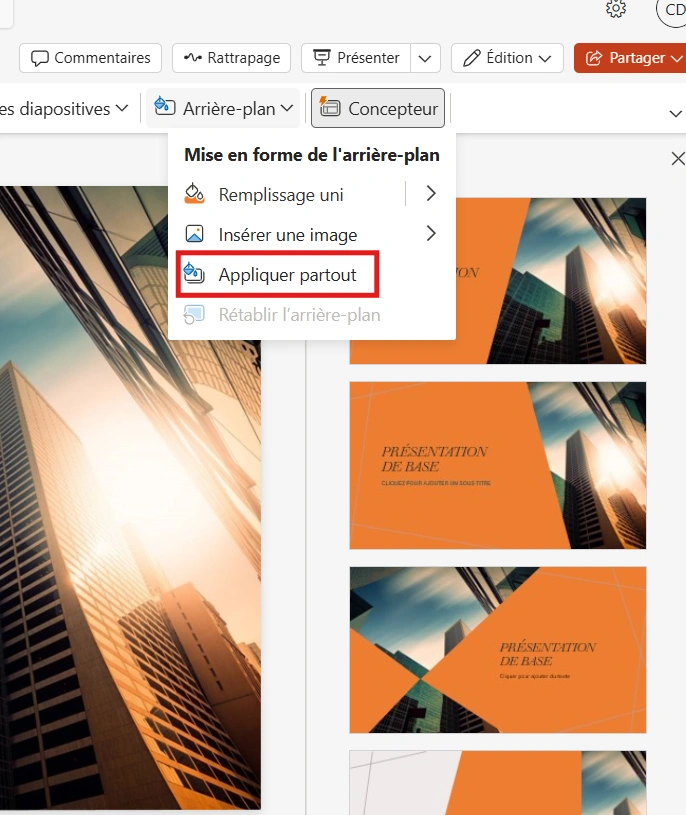Open the Commentaires pane

(91, 58)
